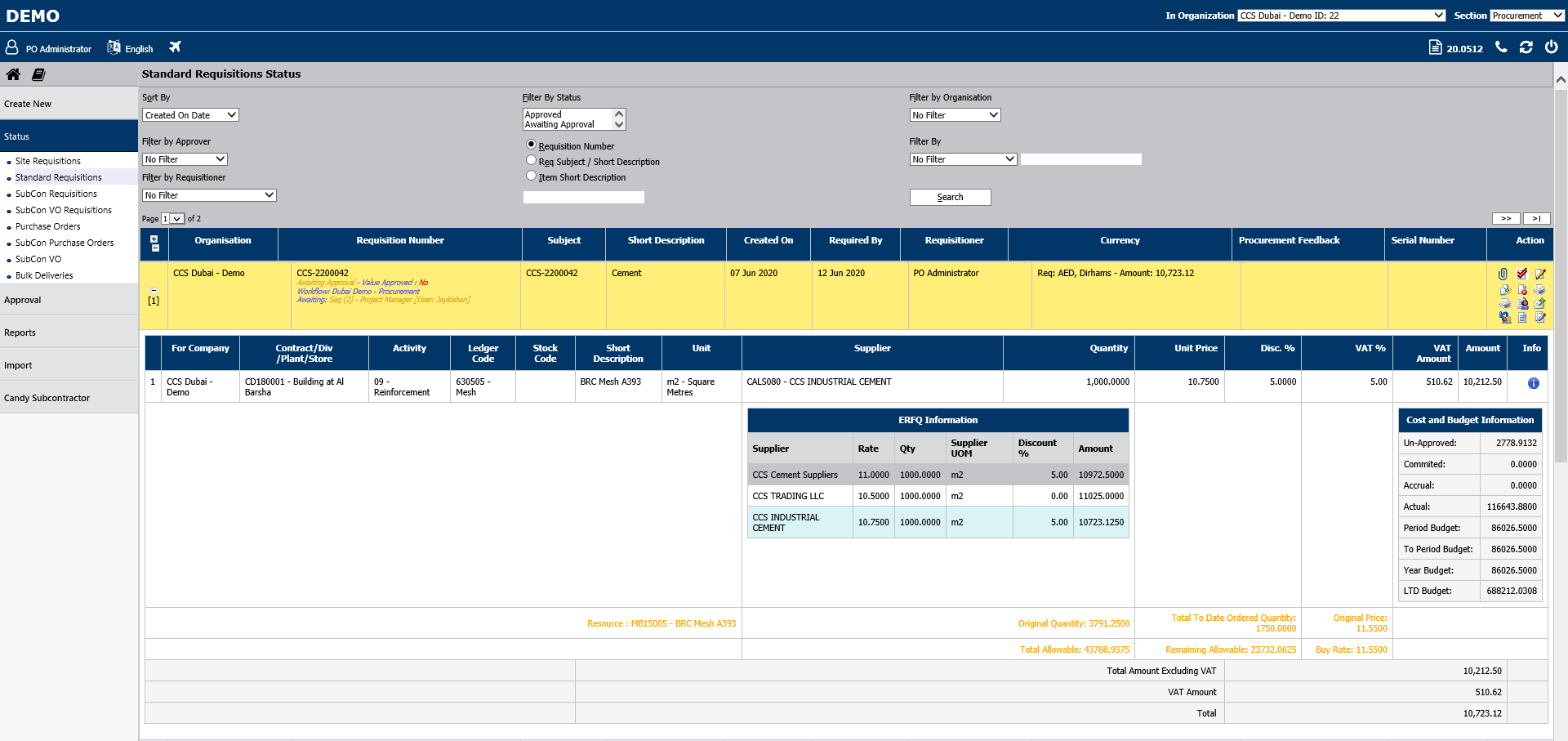The image size is (1568, 741).
Task: Open the Filter by Organisation dropdown
Action: (x=954, y=114)
